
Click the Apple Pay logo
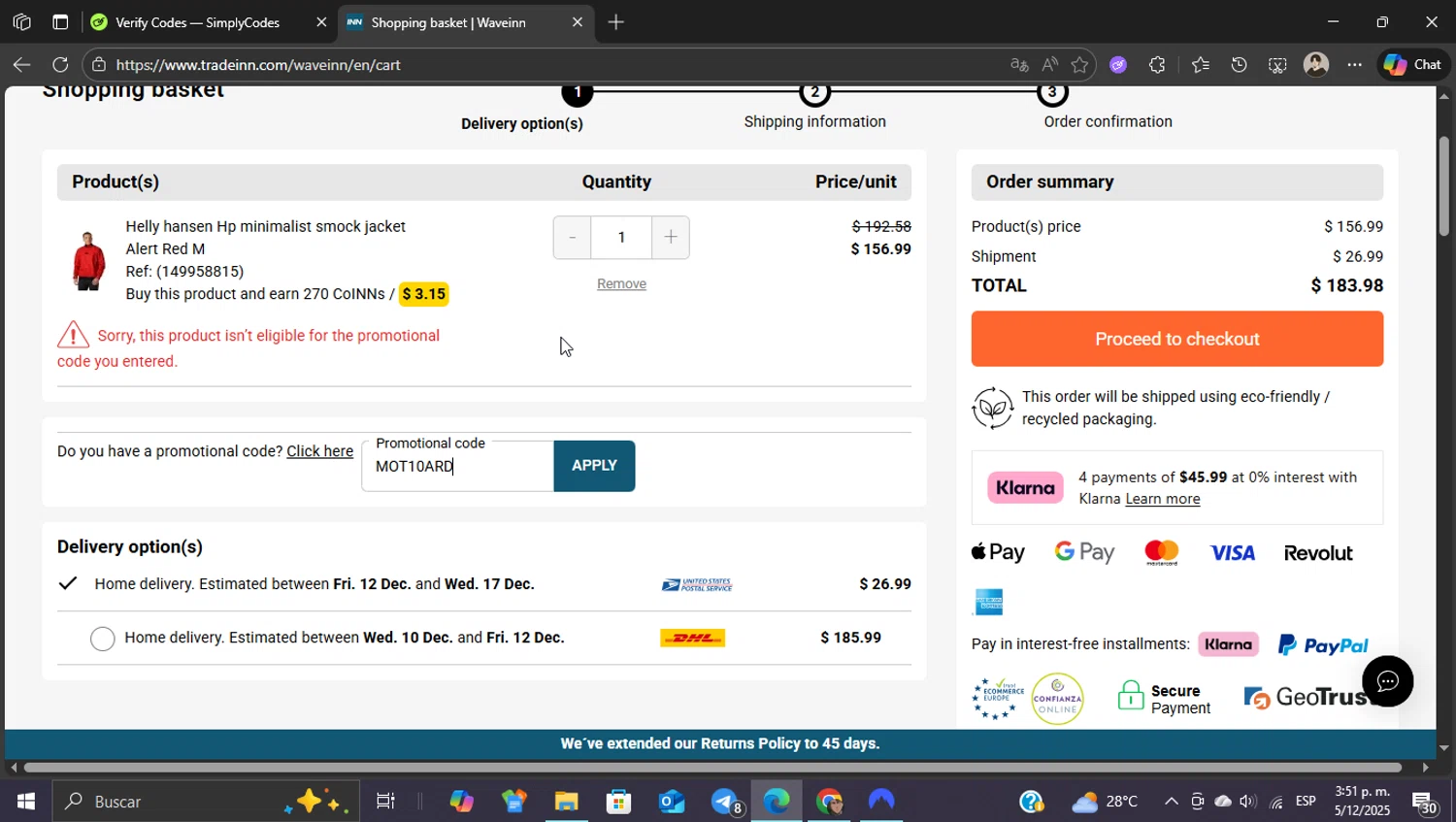[x=998, y=552]
